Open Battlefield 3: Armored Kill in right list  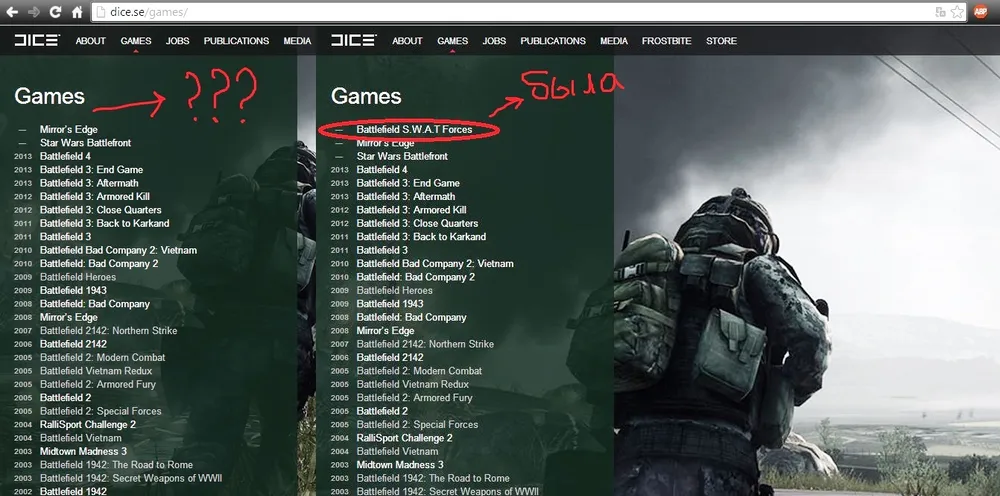(411, 210)
